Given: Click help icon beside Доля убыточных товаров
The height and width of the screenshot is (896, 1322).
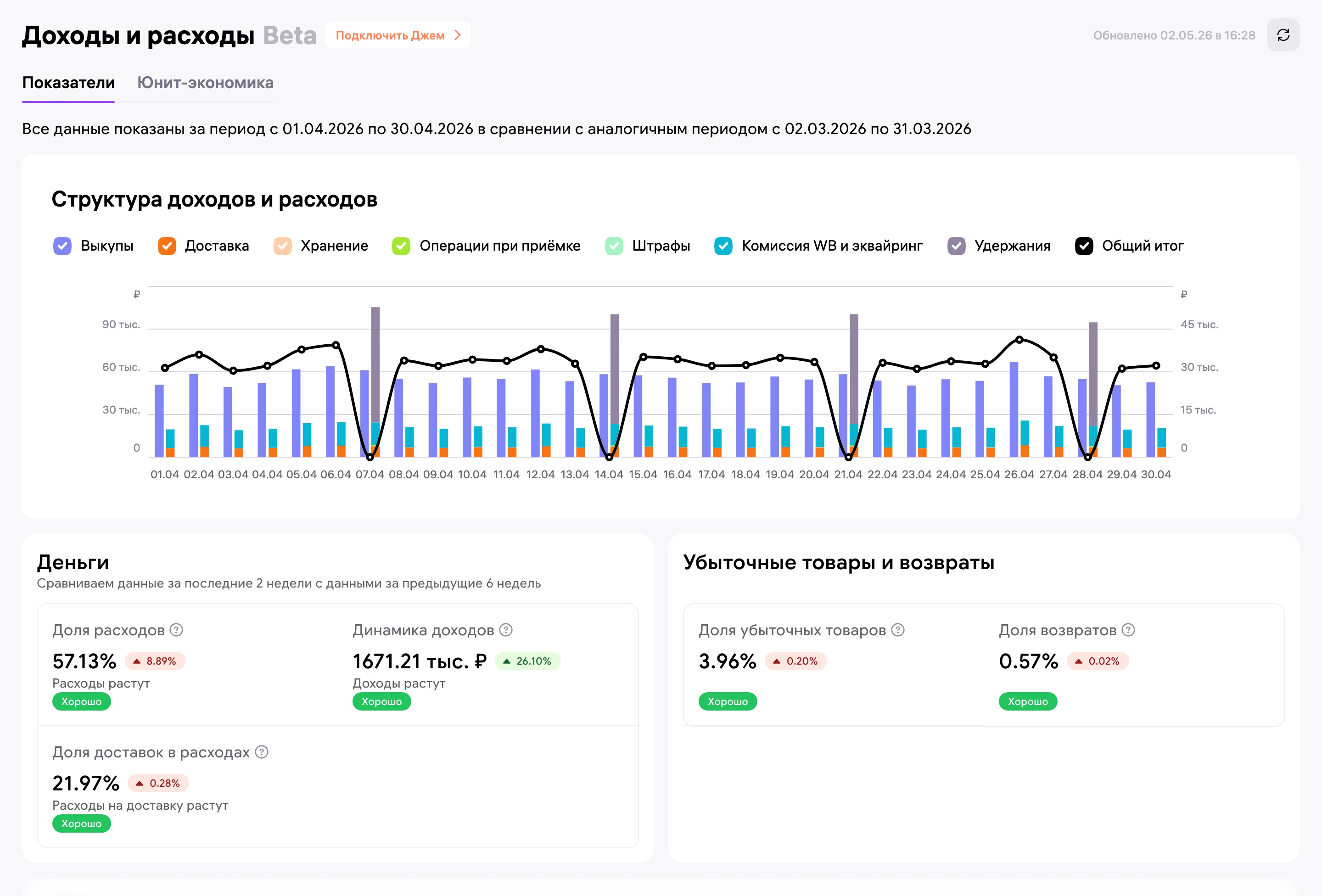Looking at the screenshot, I should pyautogui.click(x=898, y=630).
